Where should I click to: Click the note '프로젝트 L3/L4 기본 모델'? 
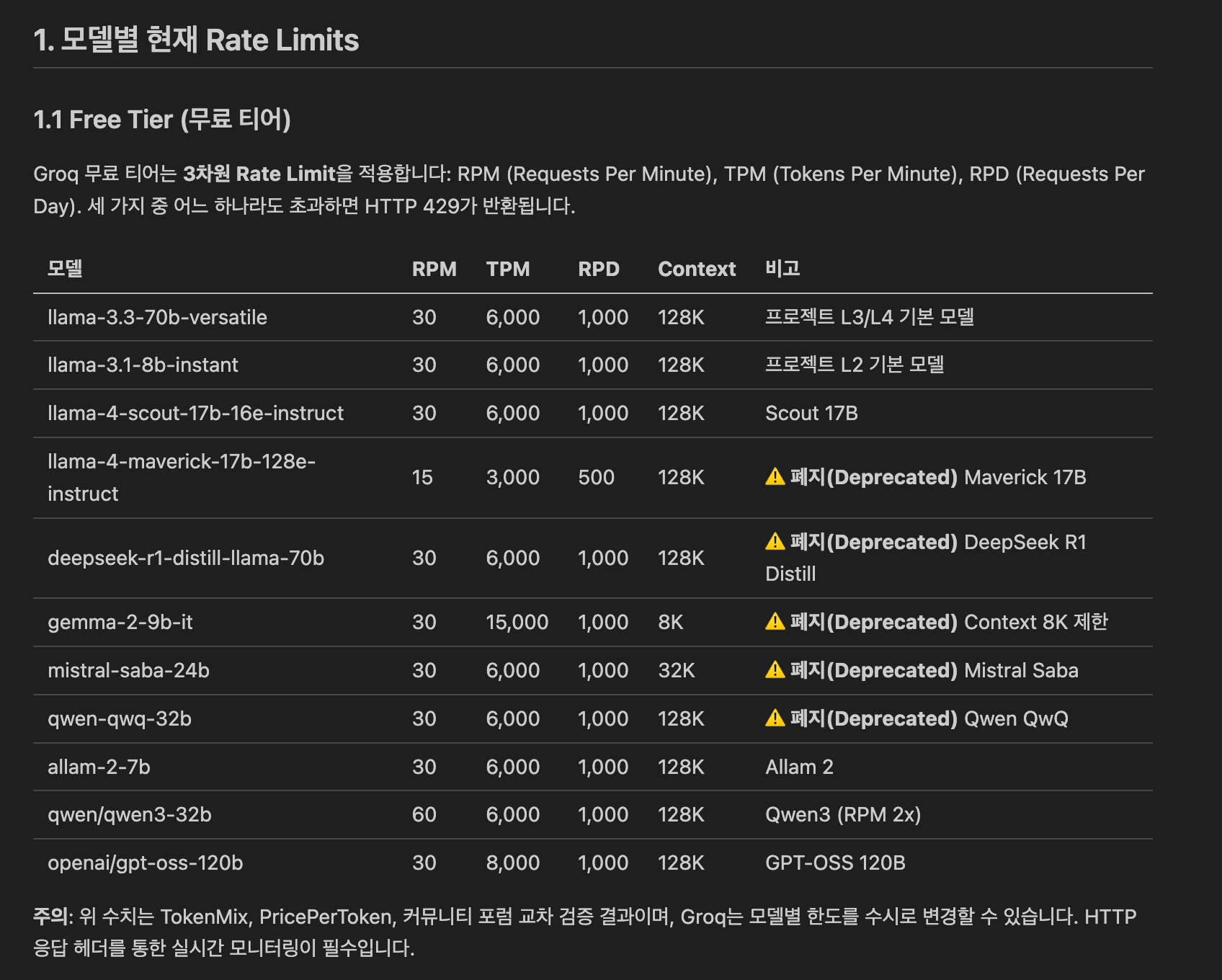[x=870, y=317]
